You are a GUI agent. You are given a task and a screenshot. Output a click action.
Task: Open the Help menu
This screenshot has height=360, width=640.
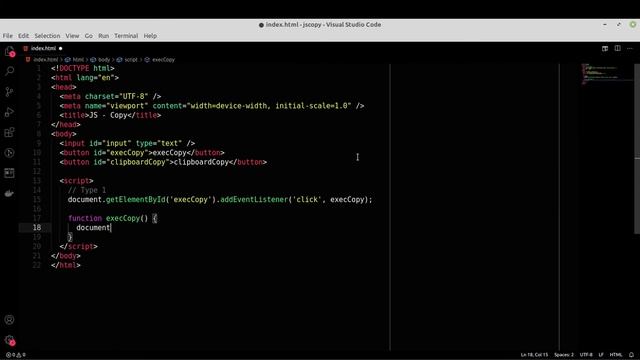click(150, 36)
